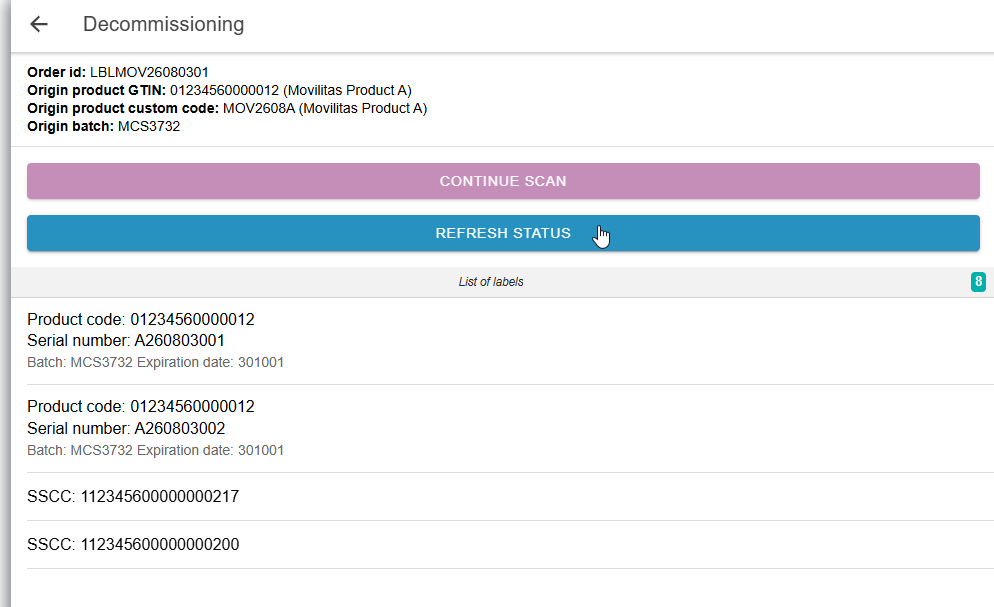Click first item's Batch and Expiration date line
The height and width of the screenshot is (607, 994).
155,362
